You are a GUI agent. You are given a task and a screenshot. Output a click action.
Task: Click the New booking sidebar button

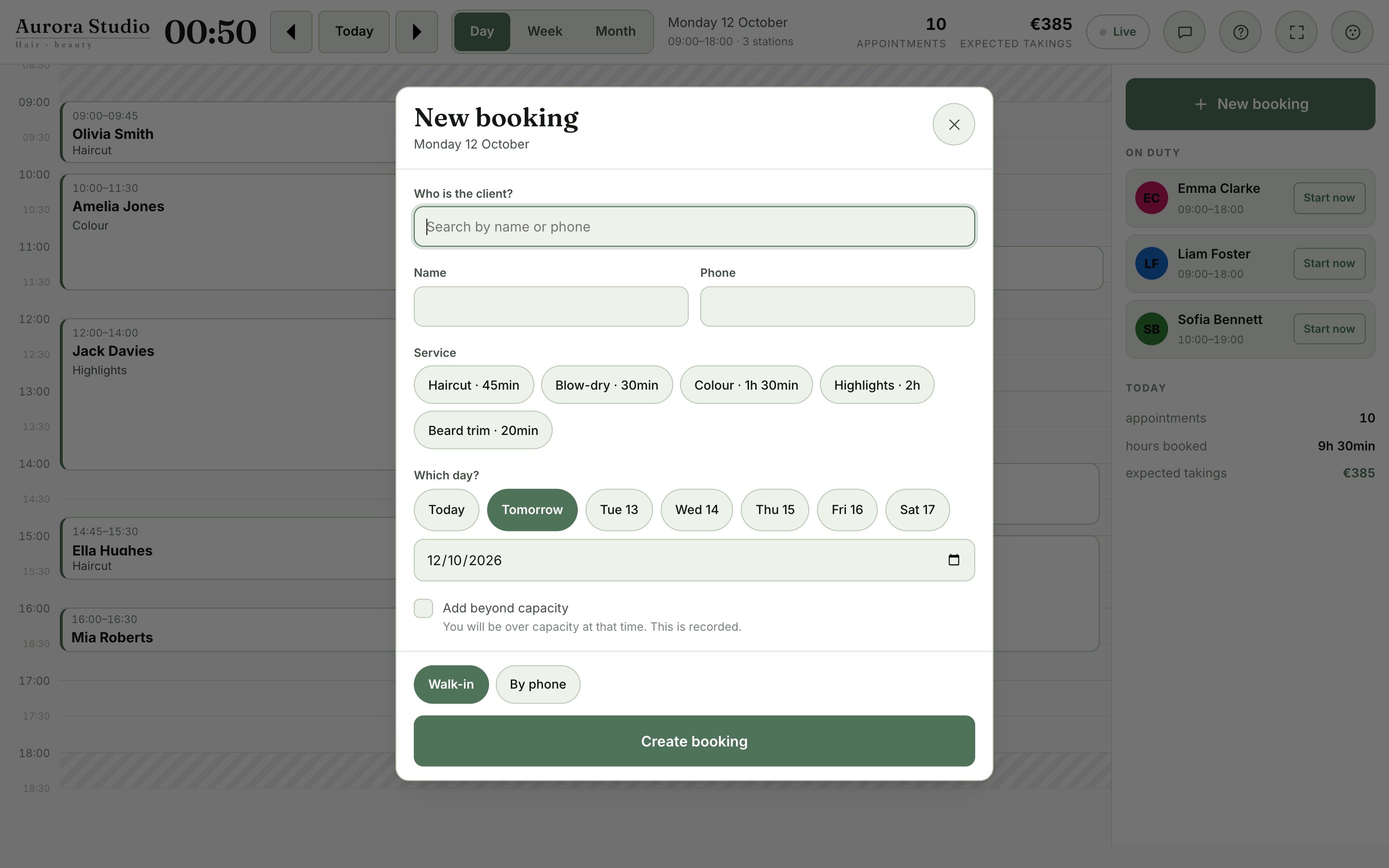pyautogui.click(x=1250, y=105)
